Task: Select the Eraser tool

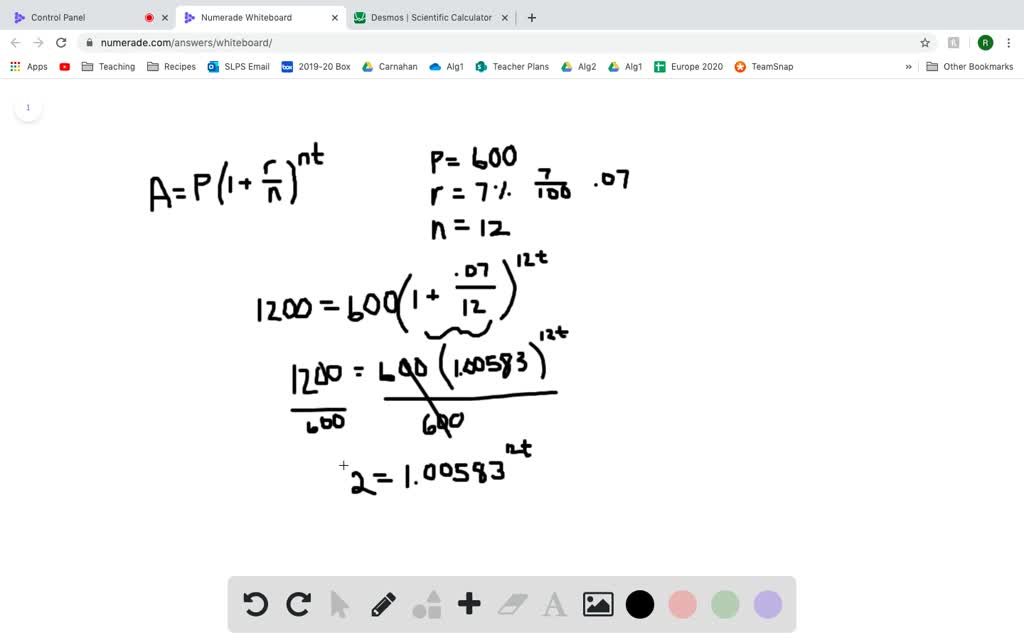Action: [510, 604]
